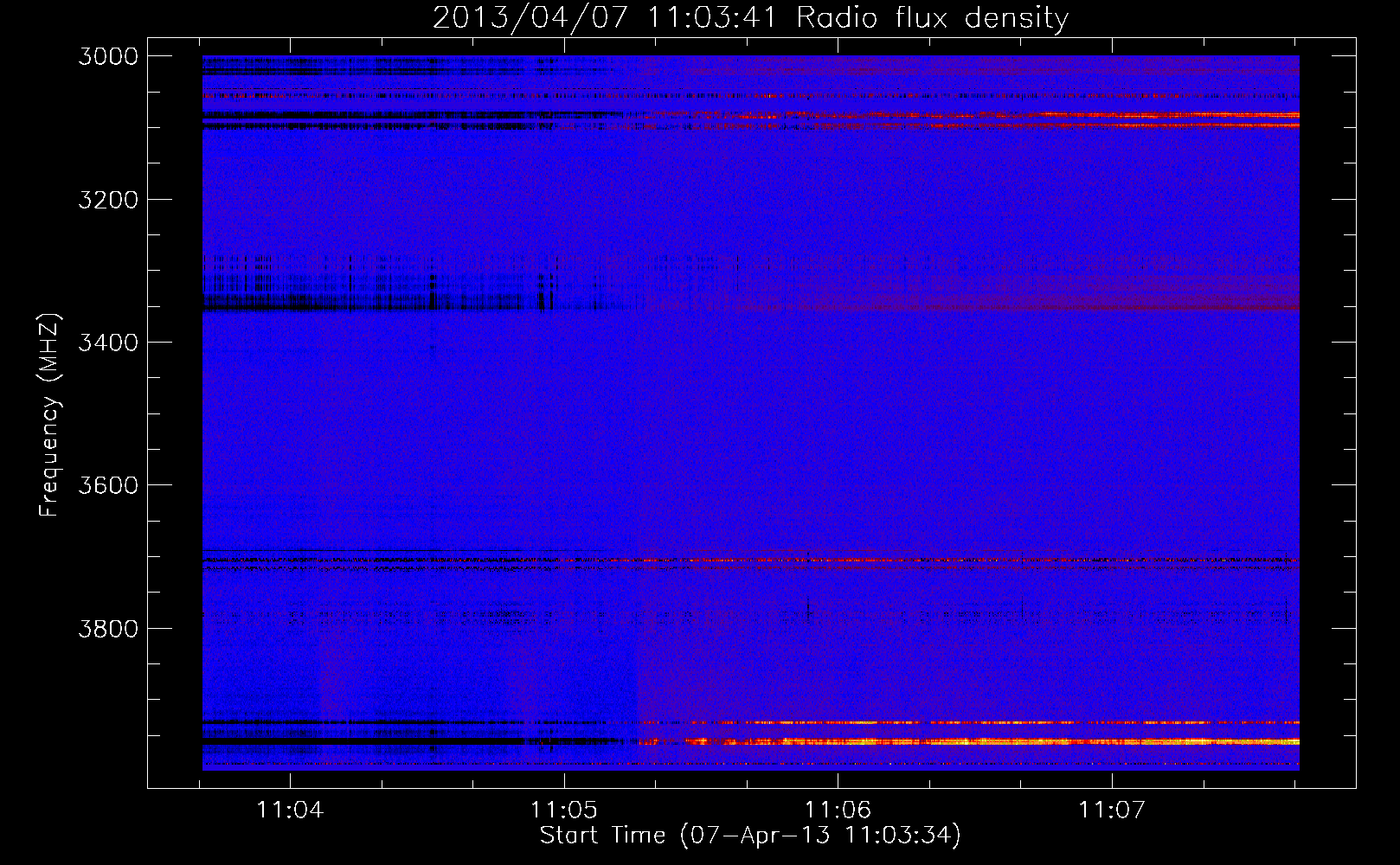Image resolution: width=1400 pixels, height=865 pixels.
Task: Click the 11:07 time tick label
Action: tap(1112, 811)
